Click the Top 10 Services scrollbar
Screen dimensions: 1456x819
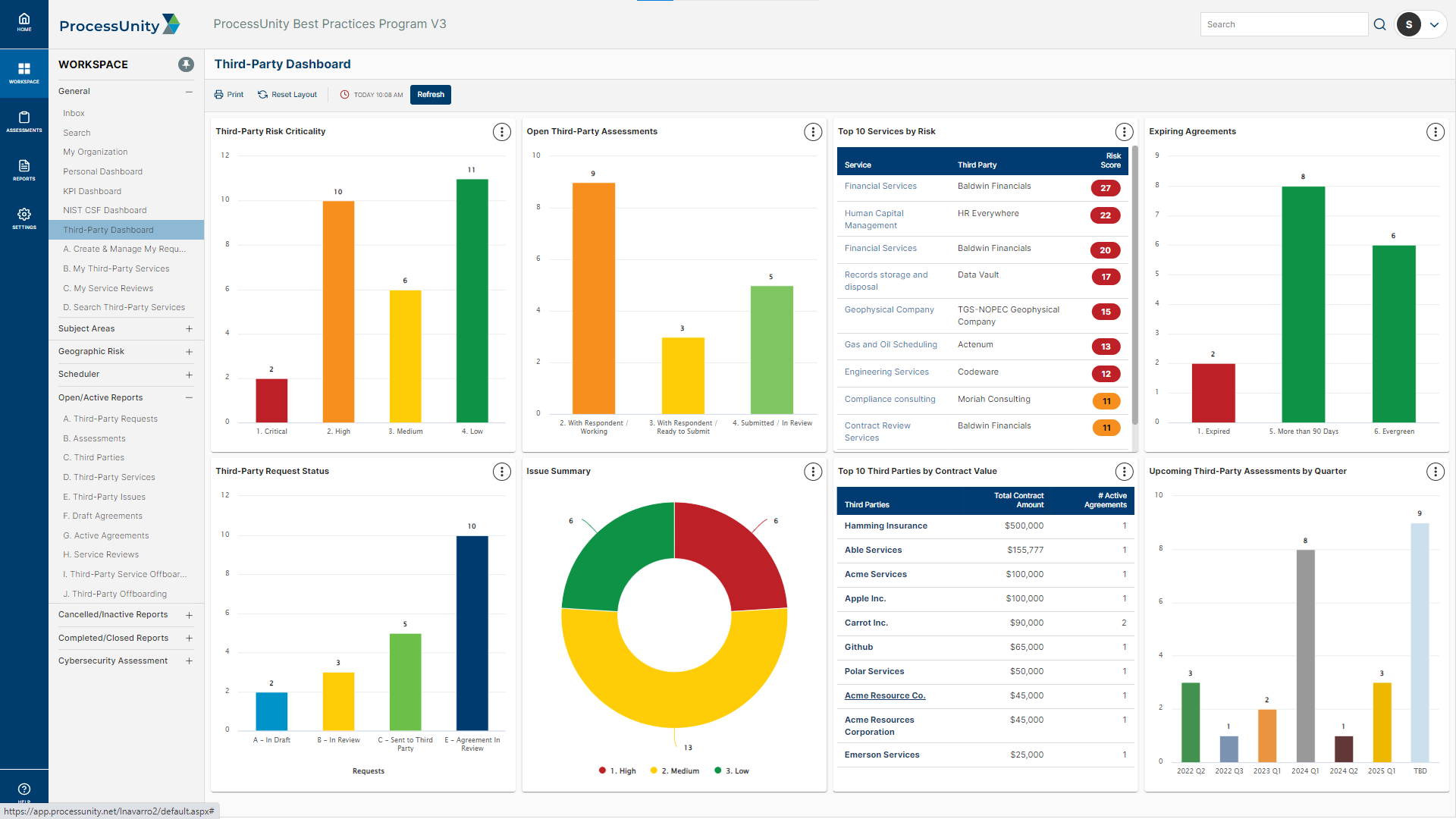1134,284
